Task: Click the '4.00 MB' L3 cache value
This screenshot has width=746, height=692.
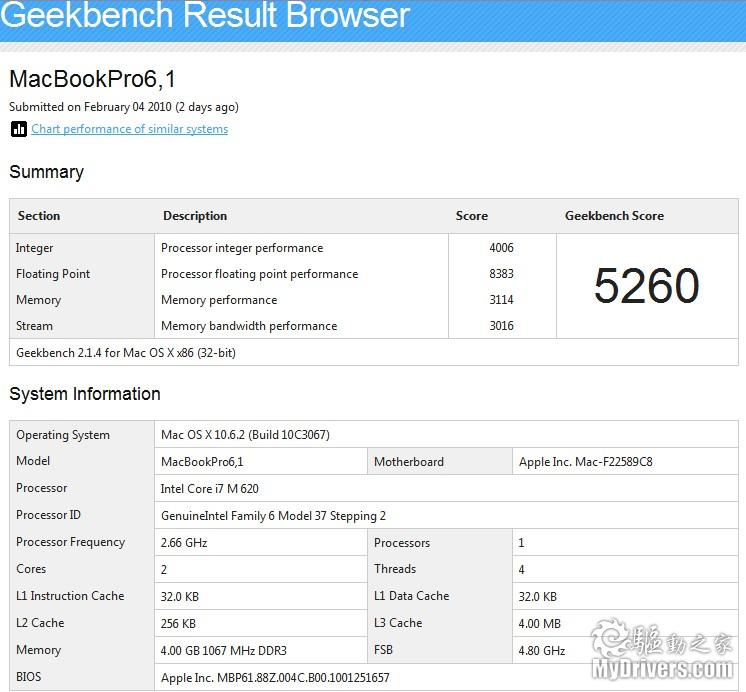Action: pyautogui.click(x=540, y=624)
